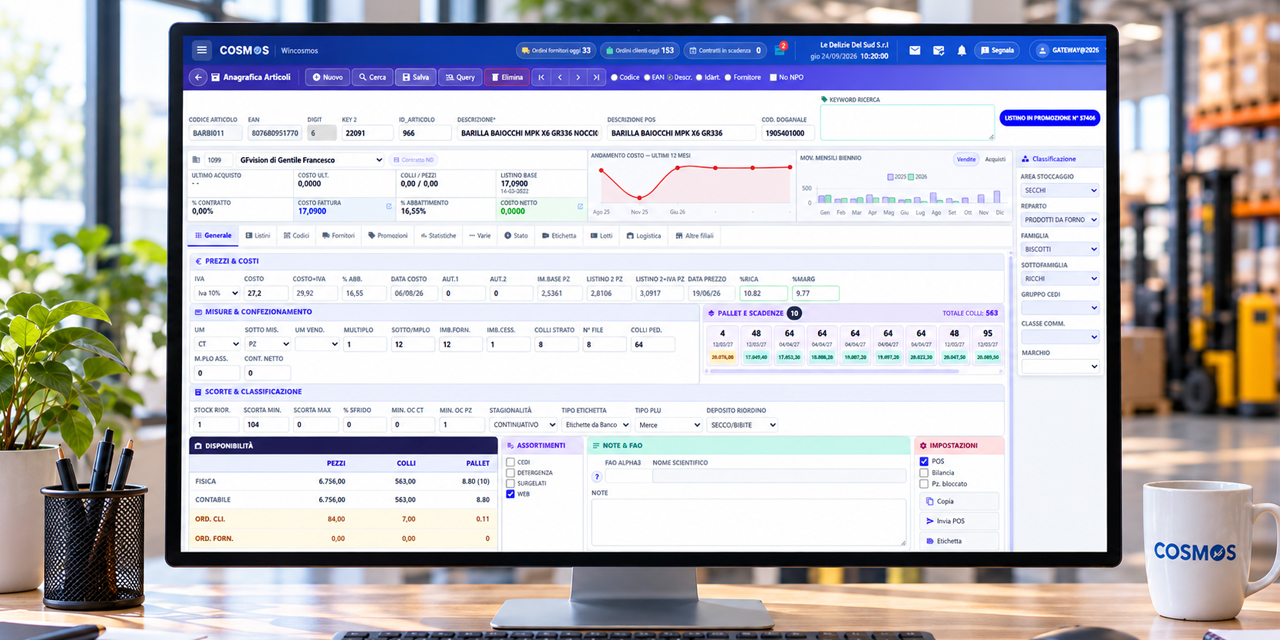Open the Stagionalità dropdown CONTINUATIVO
The height and width of the screenshot is (640, 1280).
(523, 425)
